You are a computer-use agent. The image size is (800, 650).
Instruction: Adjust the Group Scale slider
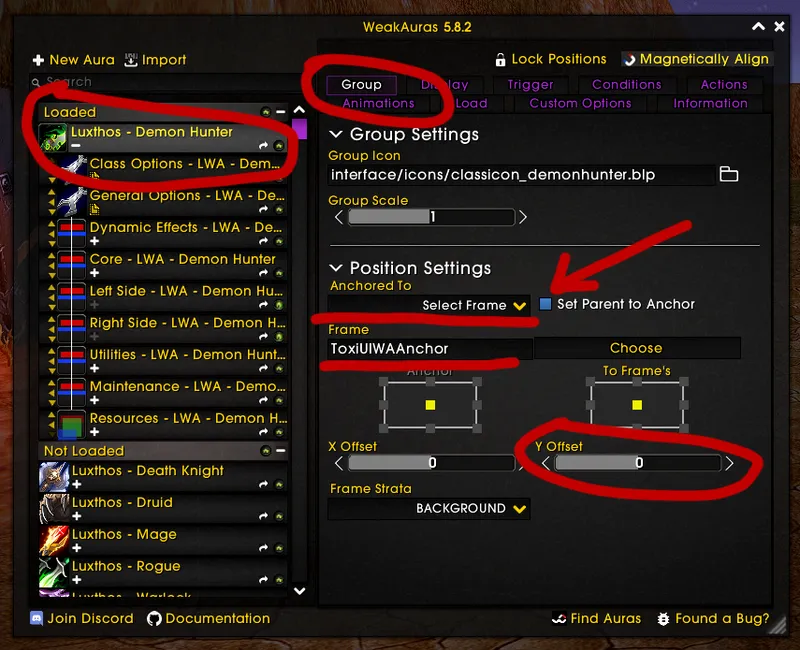431,217
